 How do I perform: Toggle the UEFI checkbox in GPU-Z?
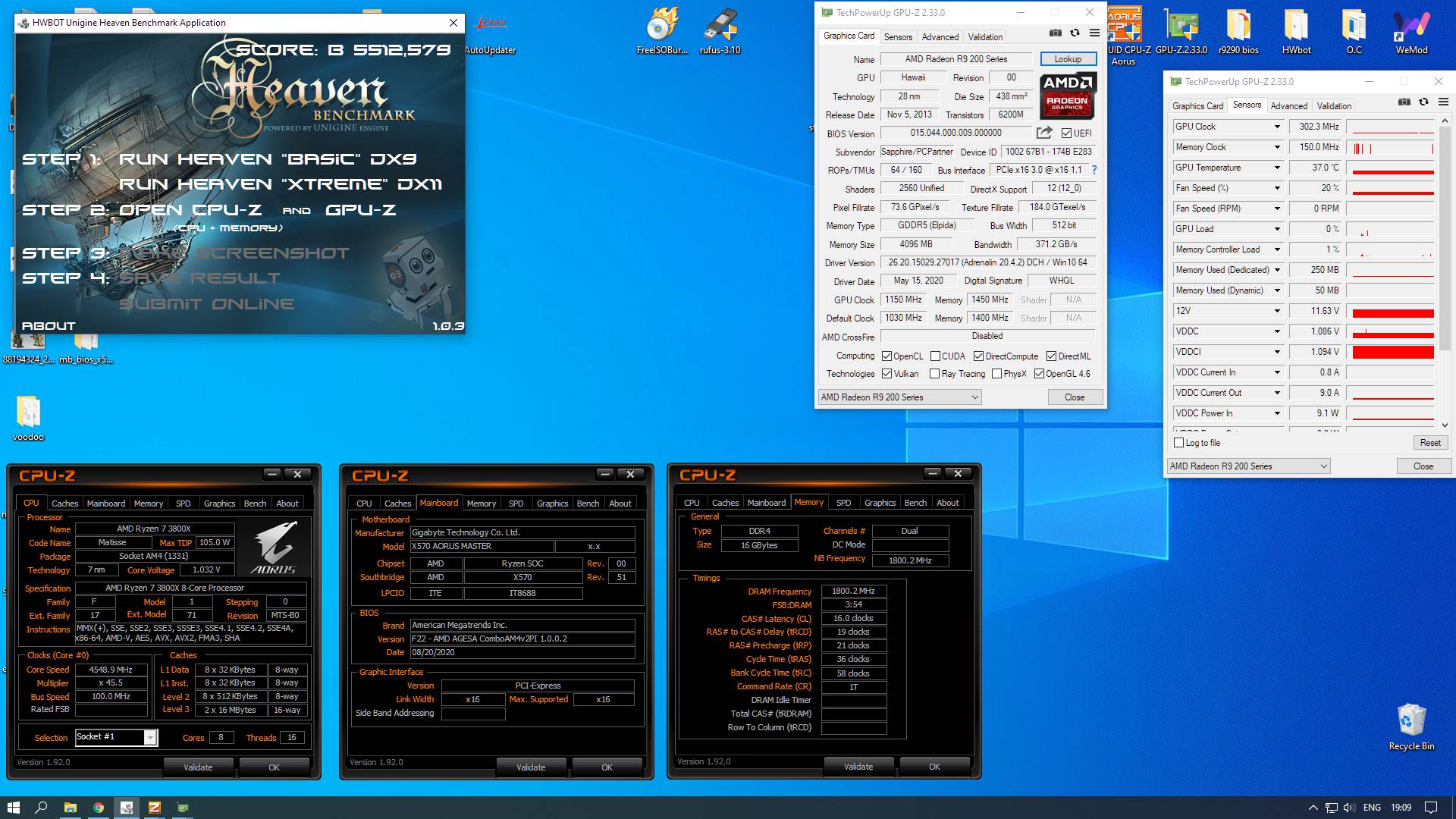[1066, 133]
